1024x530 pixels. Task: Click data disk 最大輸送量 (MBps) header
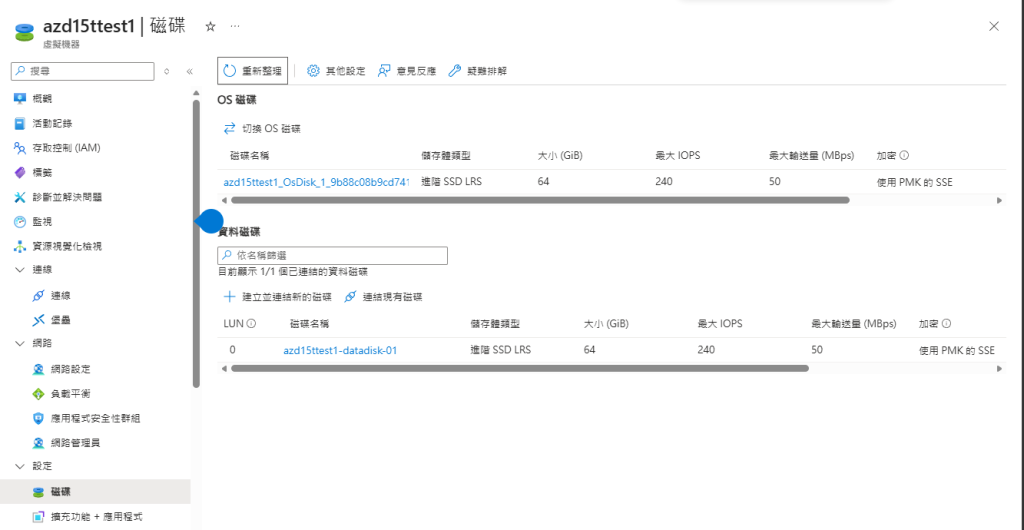(854, 323)
